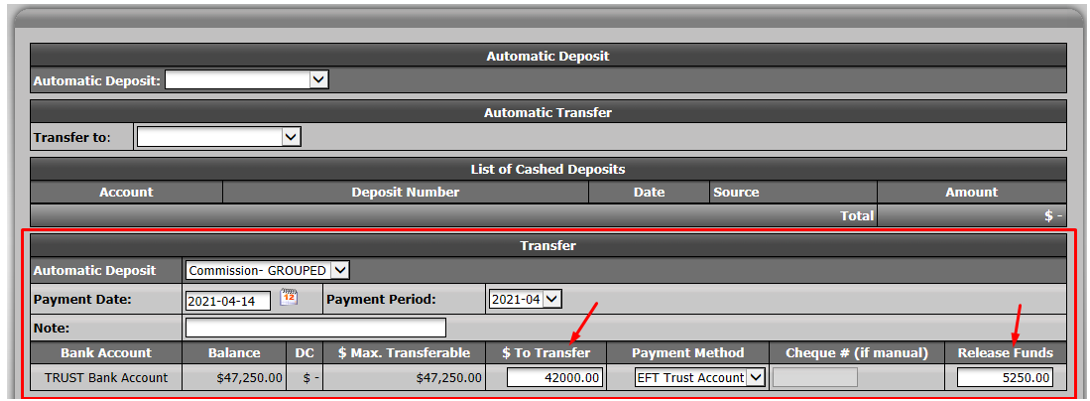Screen dimensions: 1090x401
Task: Open the EFT Trust Account payment method dropdown
Action: coord(699,377)
